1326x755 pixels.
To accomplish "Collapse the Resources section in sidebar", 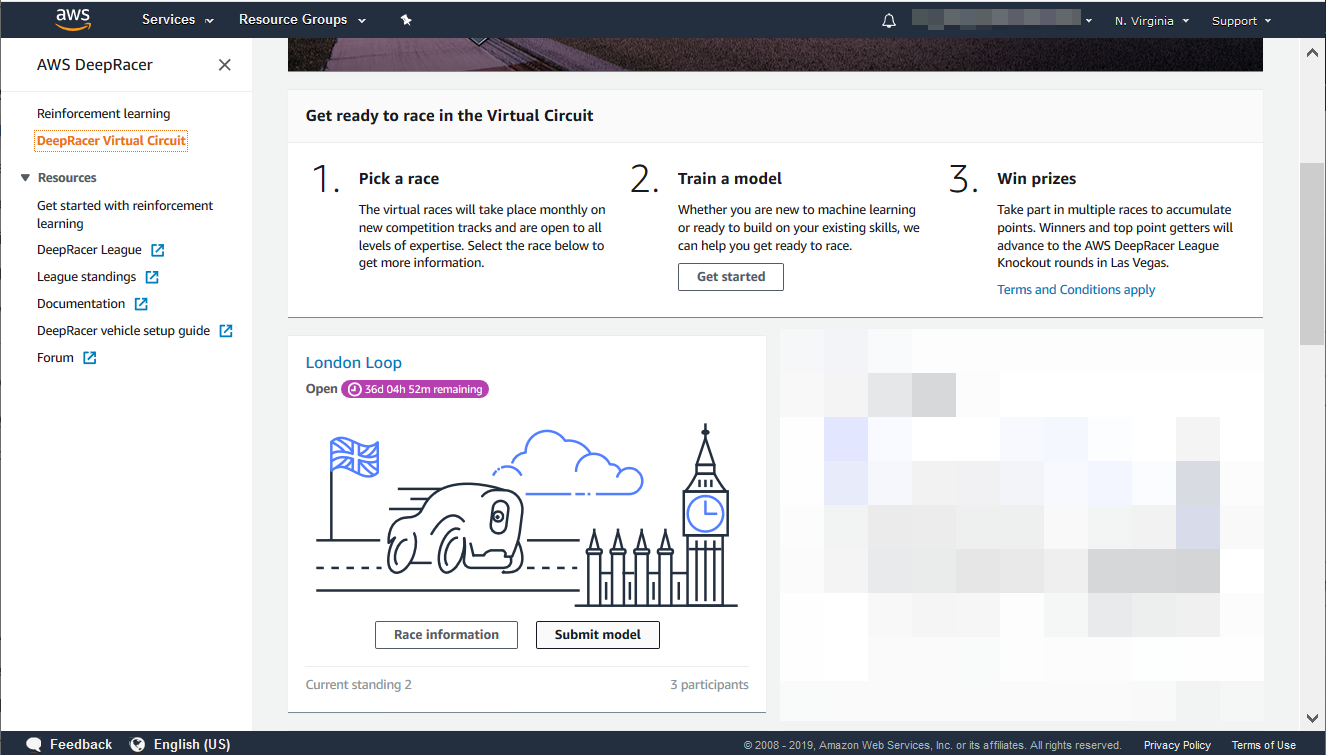I will [x=26, y=178].
